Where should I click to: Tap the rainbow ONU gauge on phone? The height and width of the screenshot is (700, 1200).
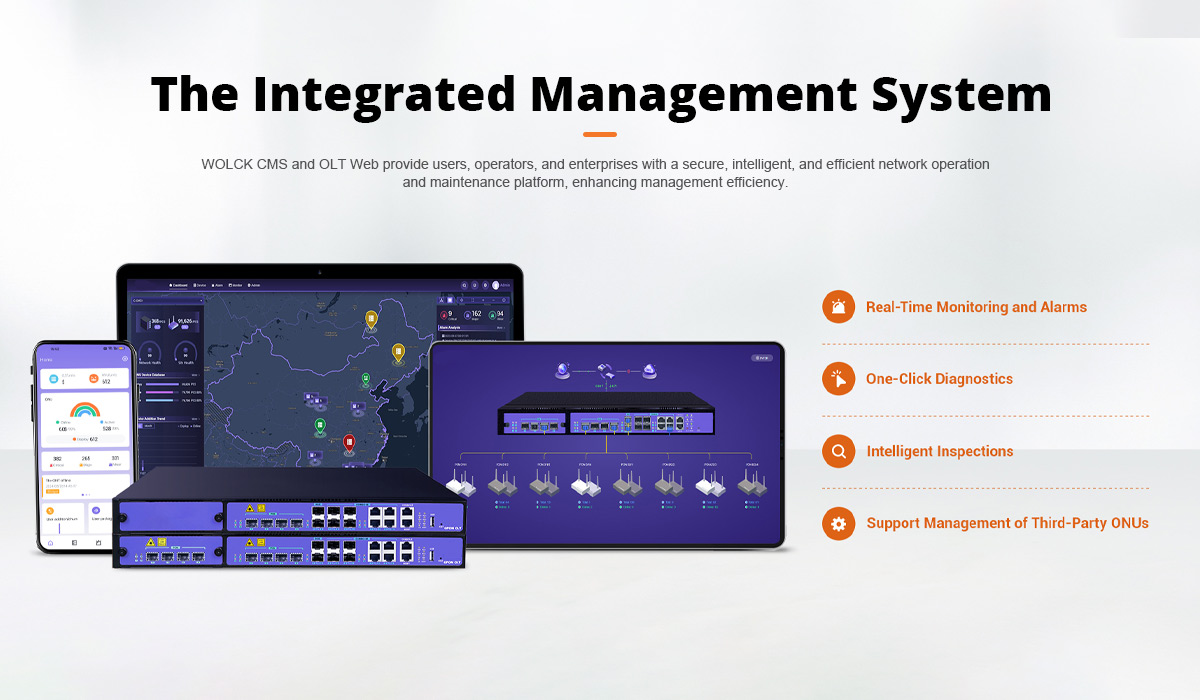click(x=84, y=410)
